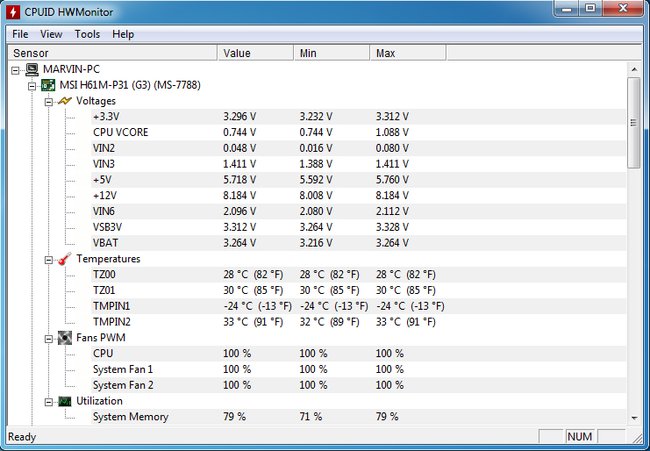Image resolution: width=650 pixels, height=451 pixels.
Task: Select the VIN6 sensor row
Action: pos(358,211)
